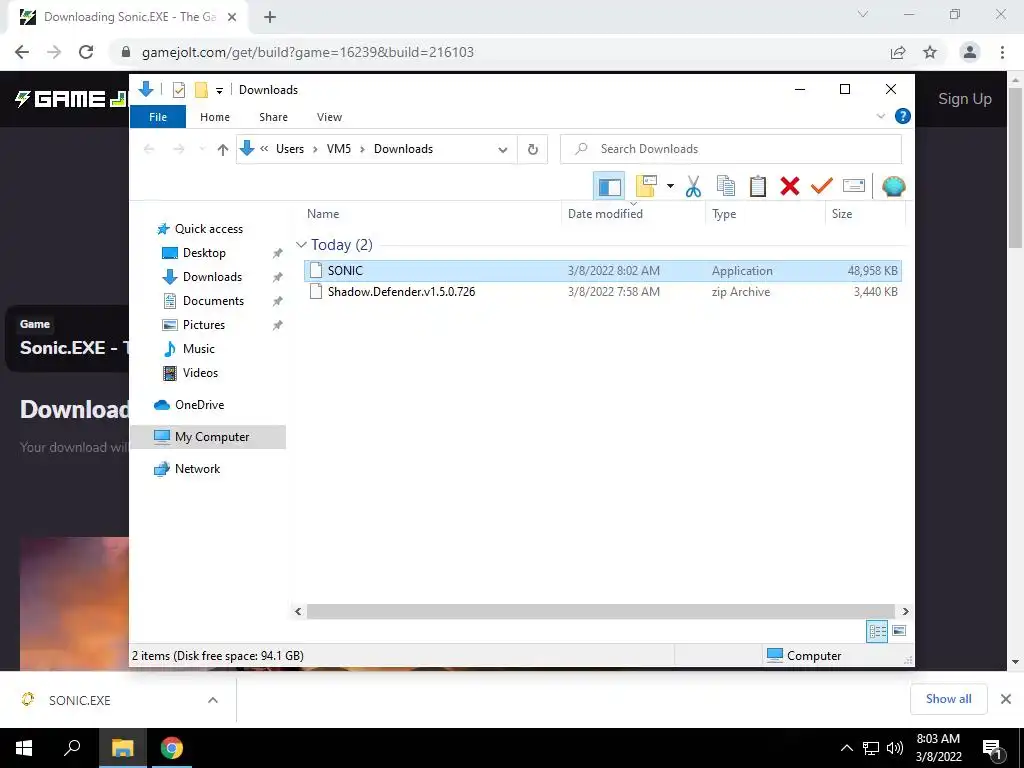Select Pictures in navigation pane
1024x768 pixels.
pos(204,325)
